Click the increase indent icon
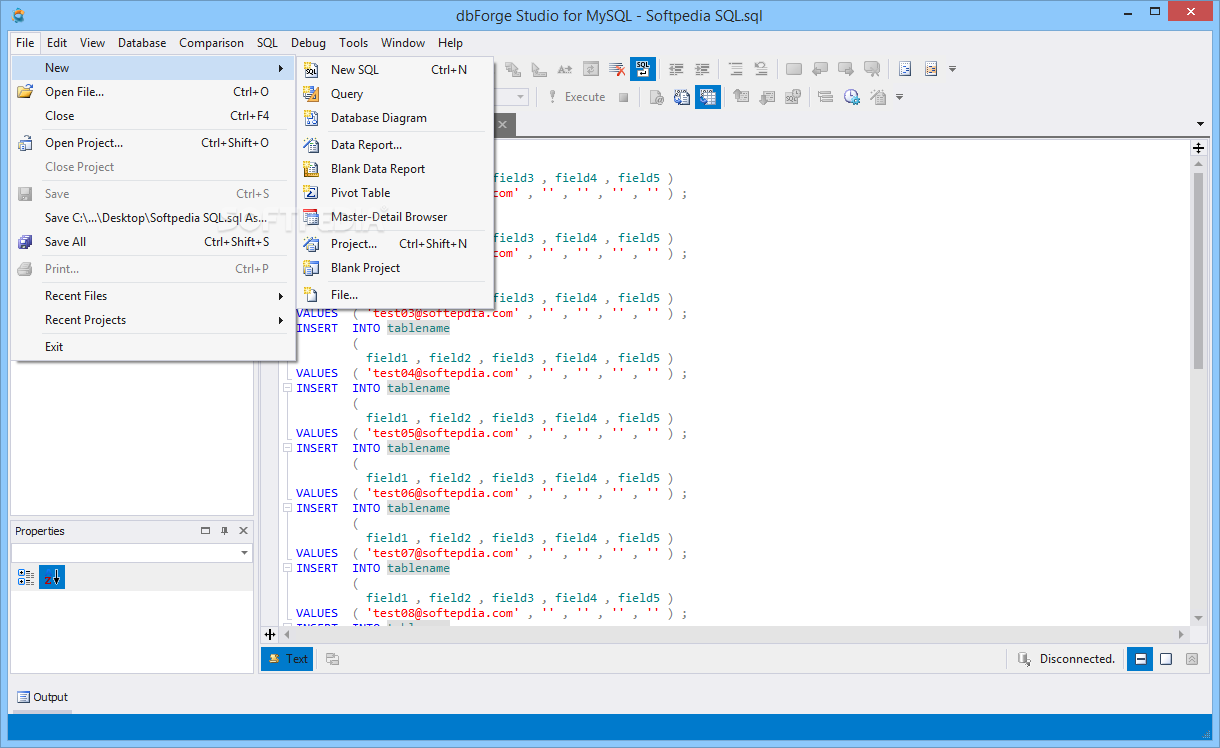1220x748 pixels. coord(702,69)
